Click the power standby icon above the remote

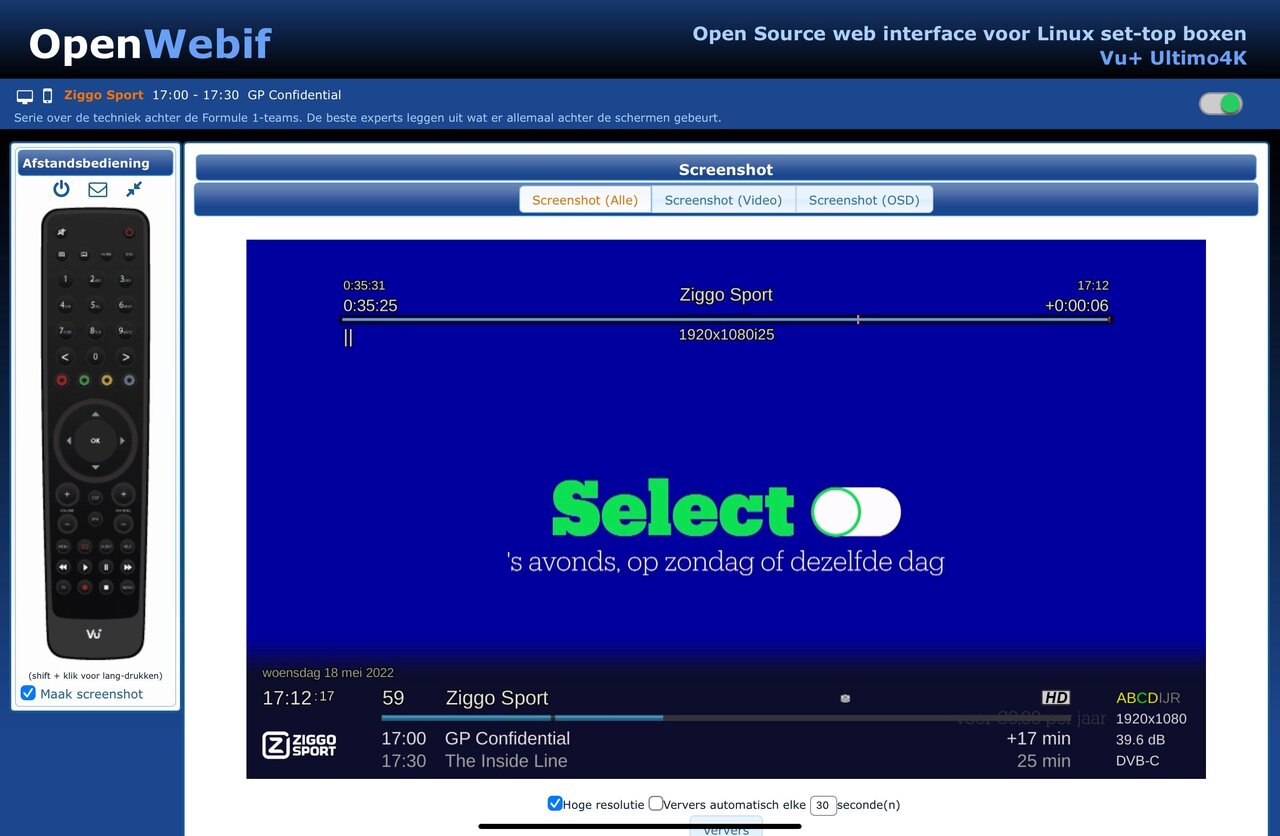(x=62, y=189)
